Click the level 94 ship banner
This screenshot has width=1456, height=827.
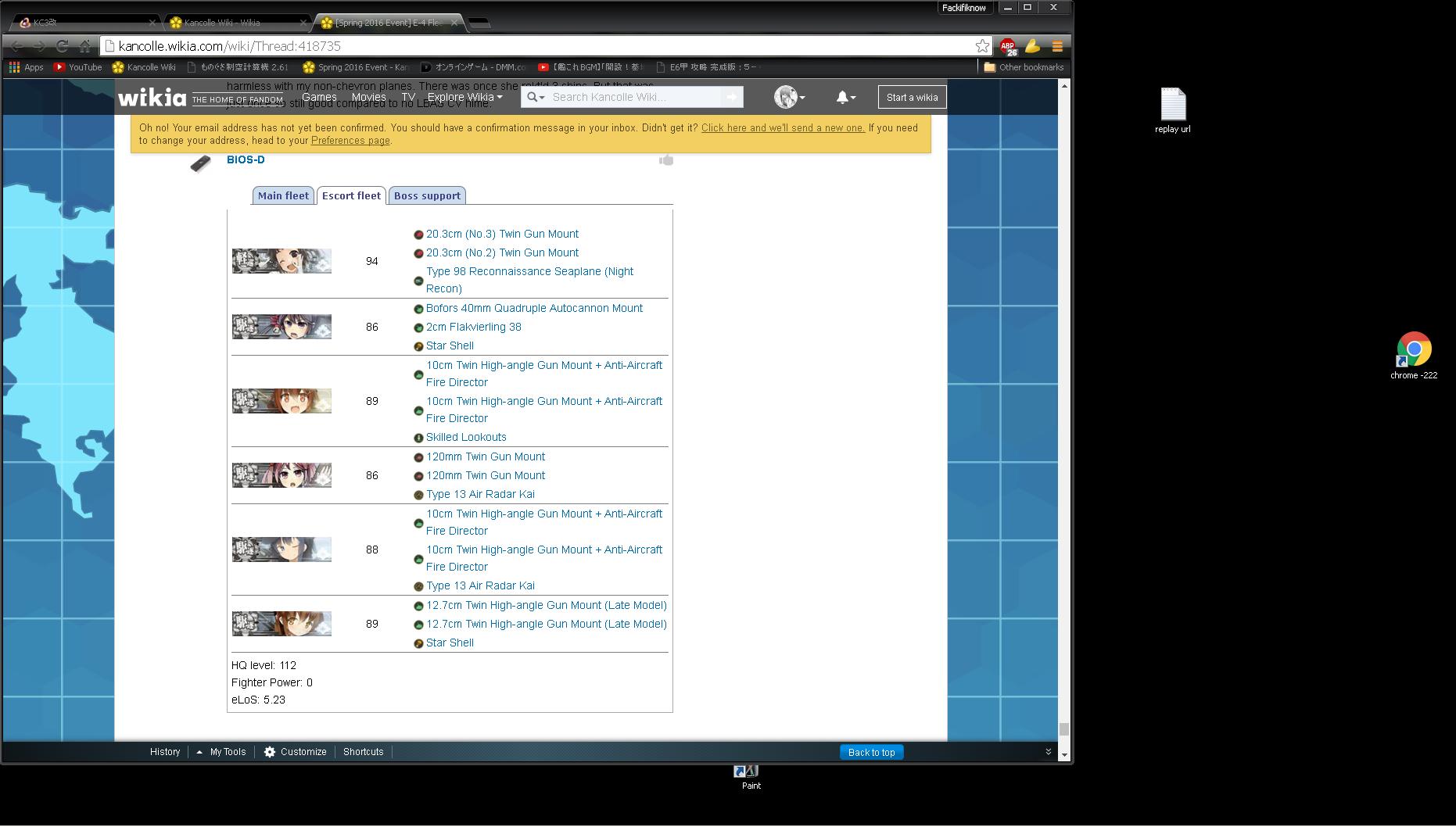tap(282, 261)
